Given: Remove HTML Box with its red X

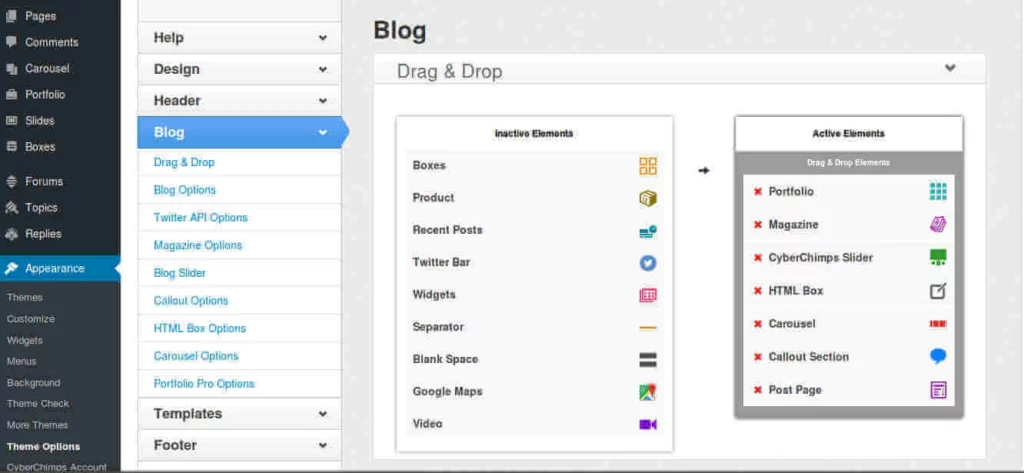Looking at the screenshot, I should (x=758, y=291).
